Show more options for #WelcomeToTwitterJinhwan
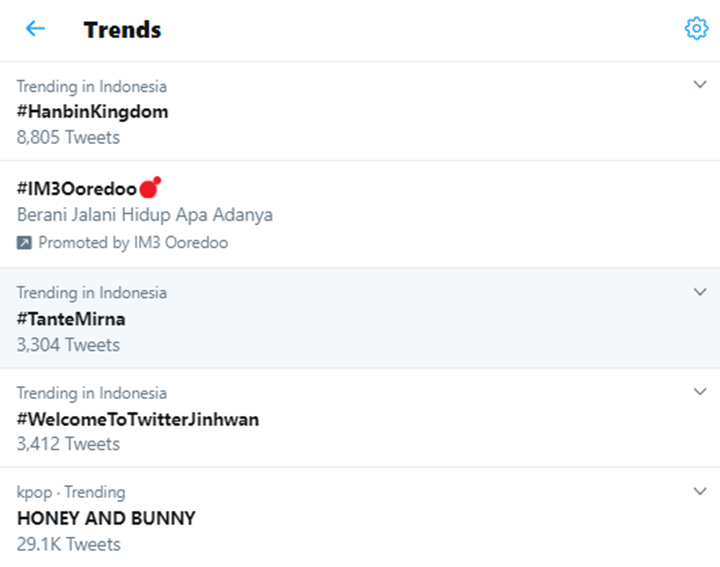Image resolution: width=720 pixels, height=567 pixels. 700,392
